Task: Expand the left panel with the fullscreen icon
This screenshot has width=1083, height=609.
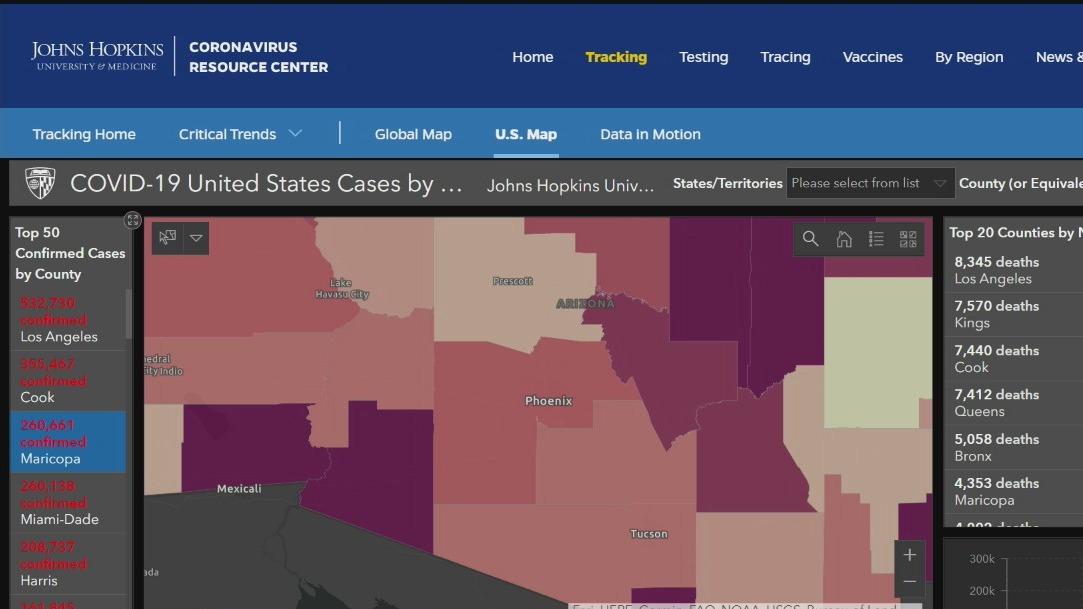Action: (133, 220)
